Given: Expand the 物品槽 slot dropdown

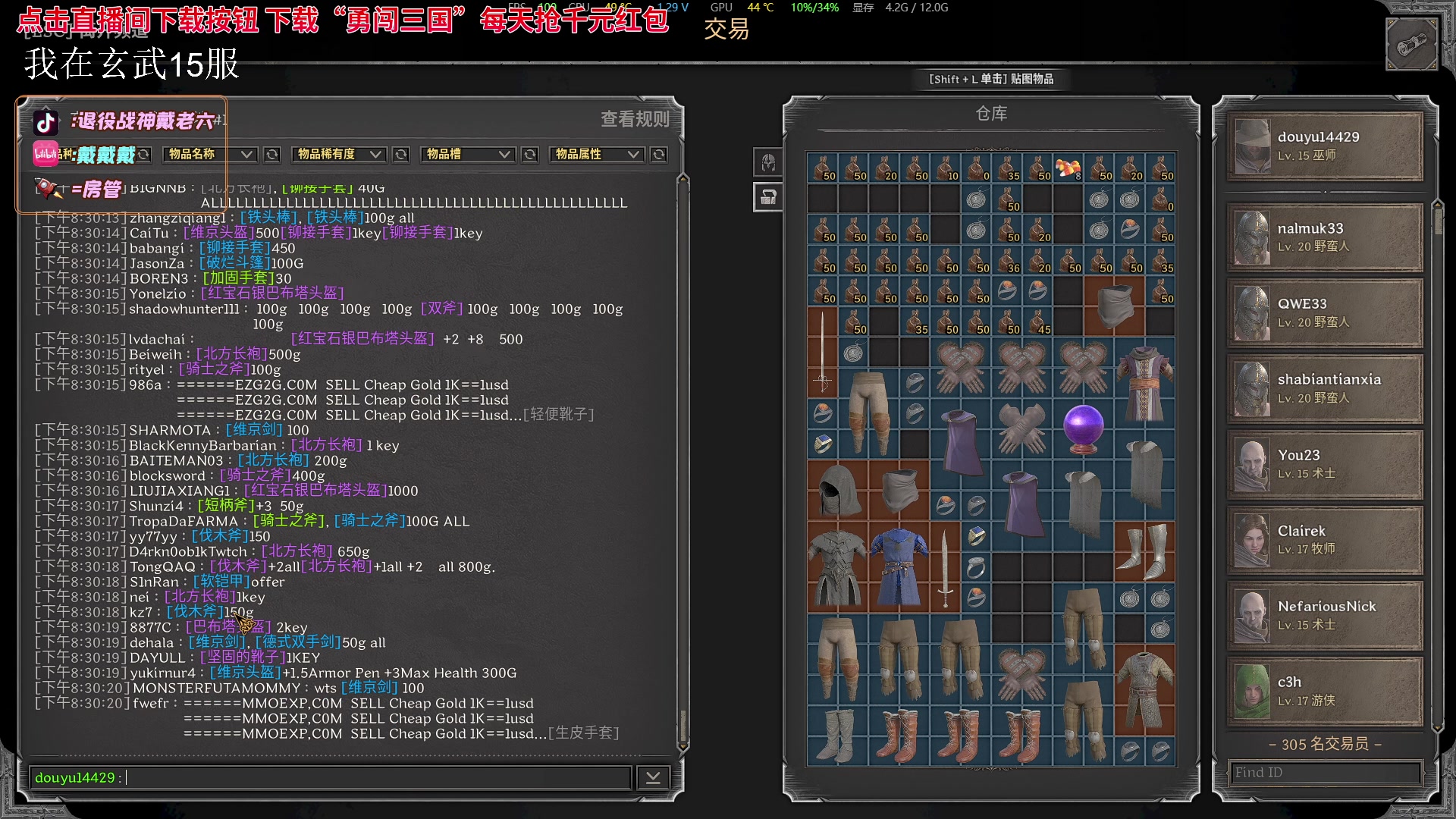Looking at the screenshot, I should (x=468, y=154).
